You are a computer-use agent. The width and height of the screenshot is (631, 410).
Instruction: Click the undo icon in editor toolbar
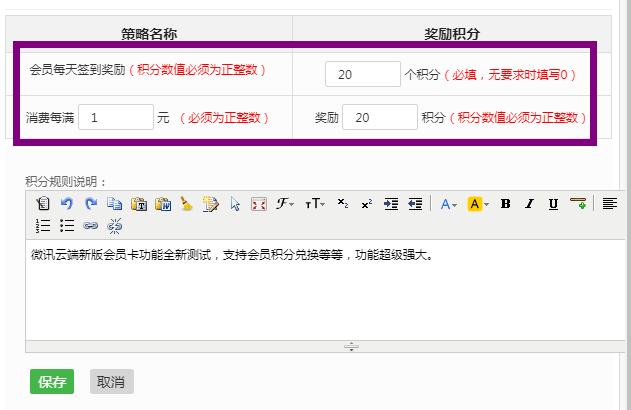[x=66, y=204]
